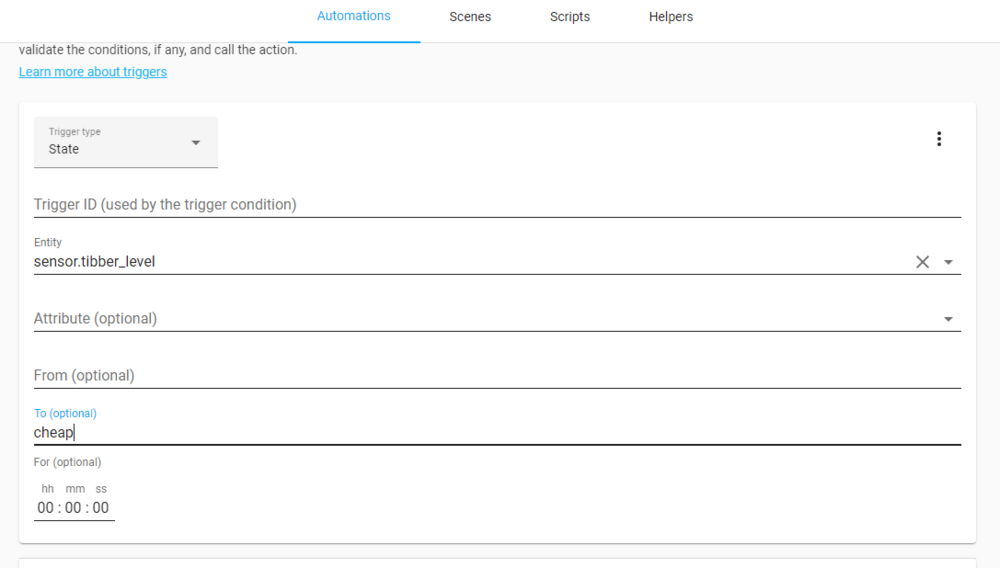This screenshot has width=1000, height=568.
Task: Expand the Entity picker dropdown arrow
Action: click(948, 262)
